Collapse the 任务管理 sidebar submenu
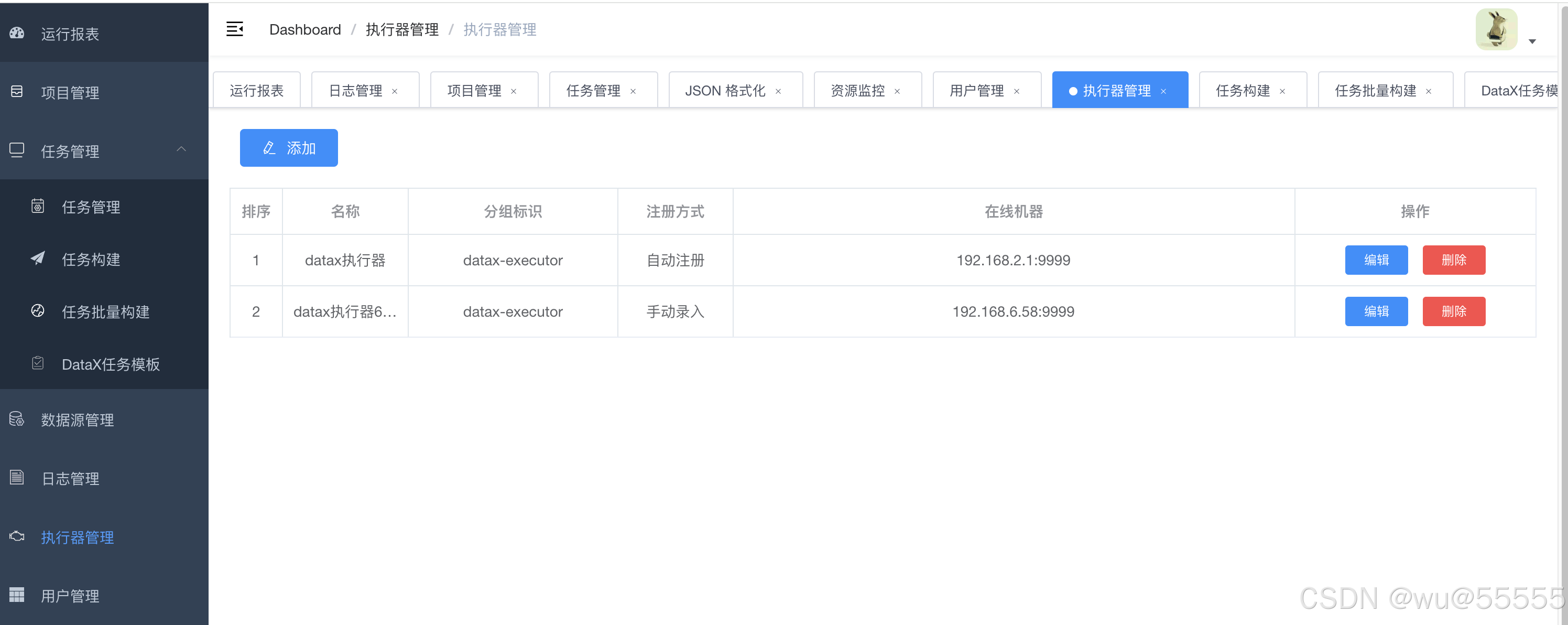This screenshot has width=1568, height=625. [x=181, y=150]
